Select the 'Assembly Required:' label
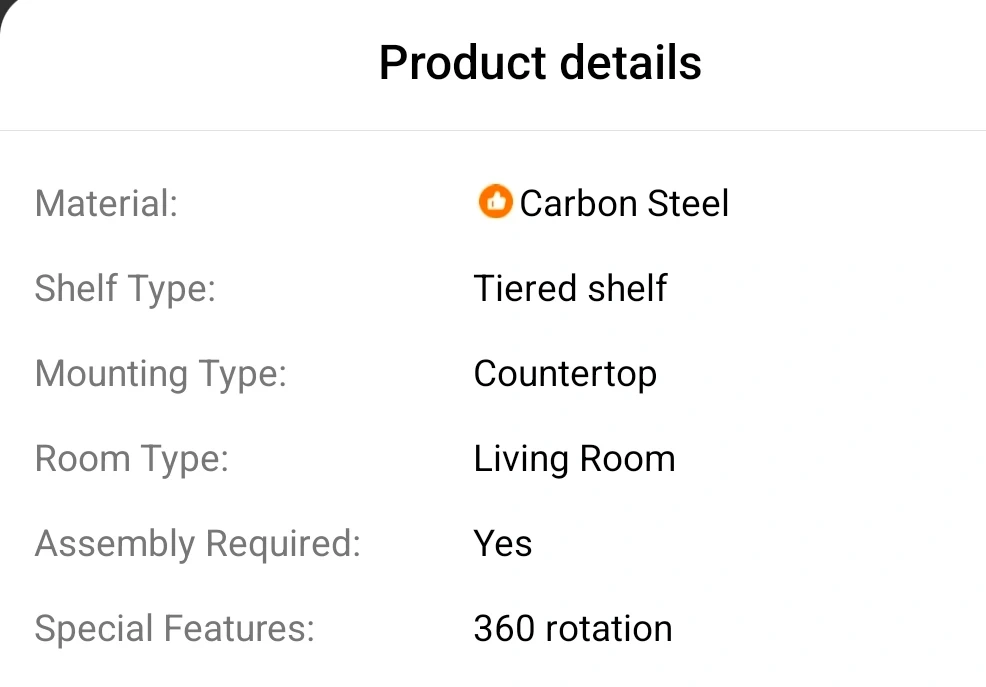This screenshot has width=986, height=687. tap(197, 544)
